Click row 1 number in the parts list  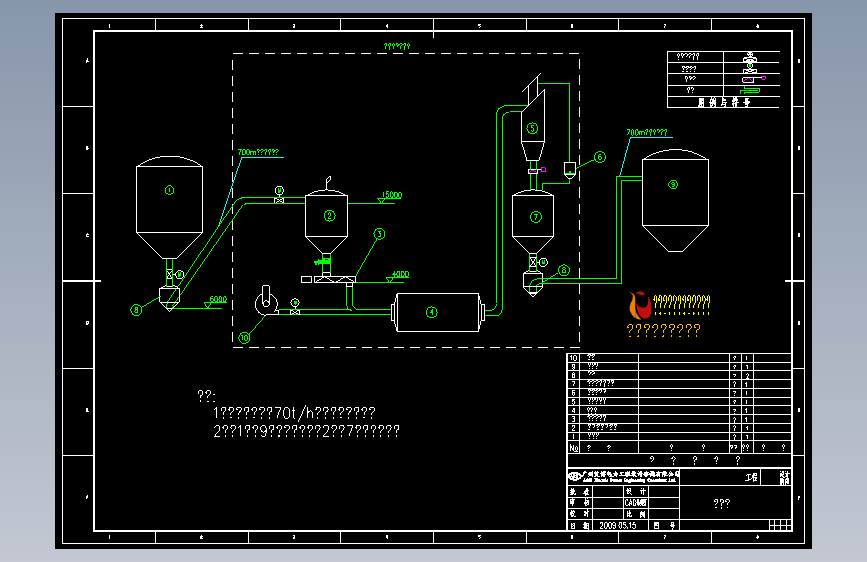tap(573, 436)
